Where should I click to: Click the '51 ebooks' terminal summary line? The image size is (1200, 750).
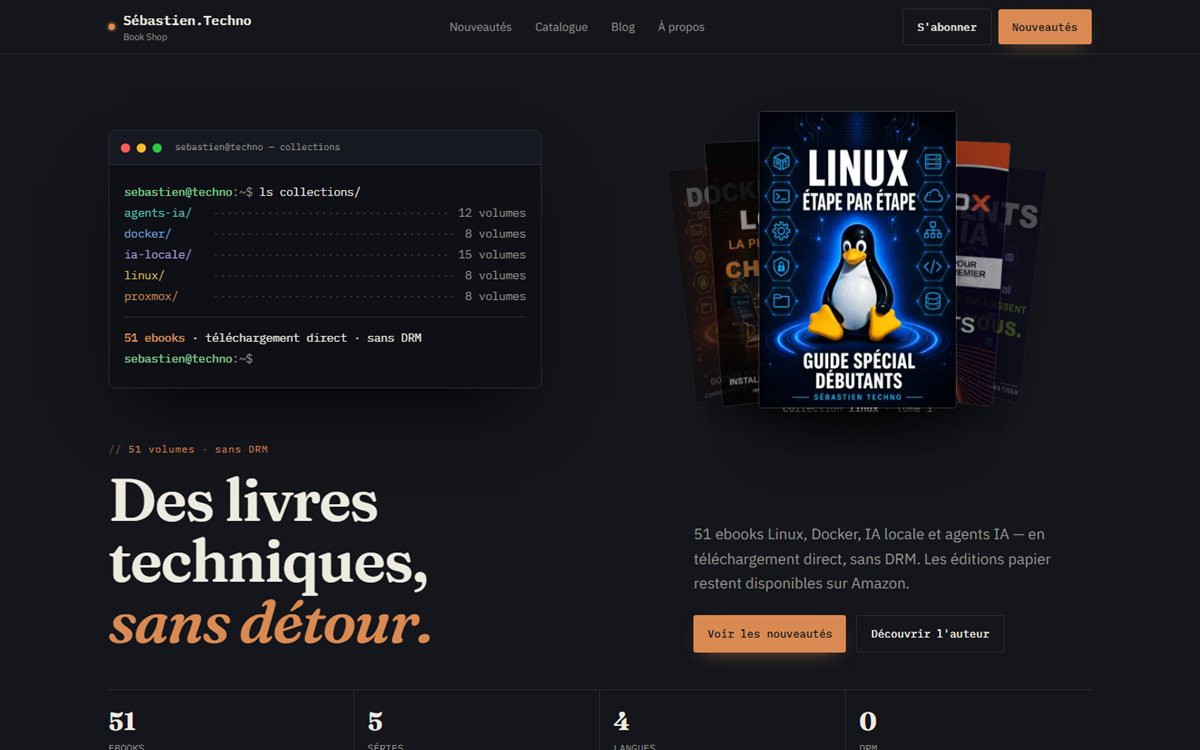(x=273, y=338)
